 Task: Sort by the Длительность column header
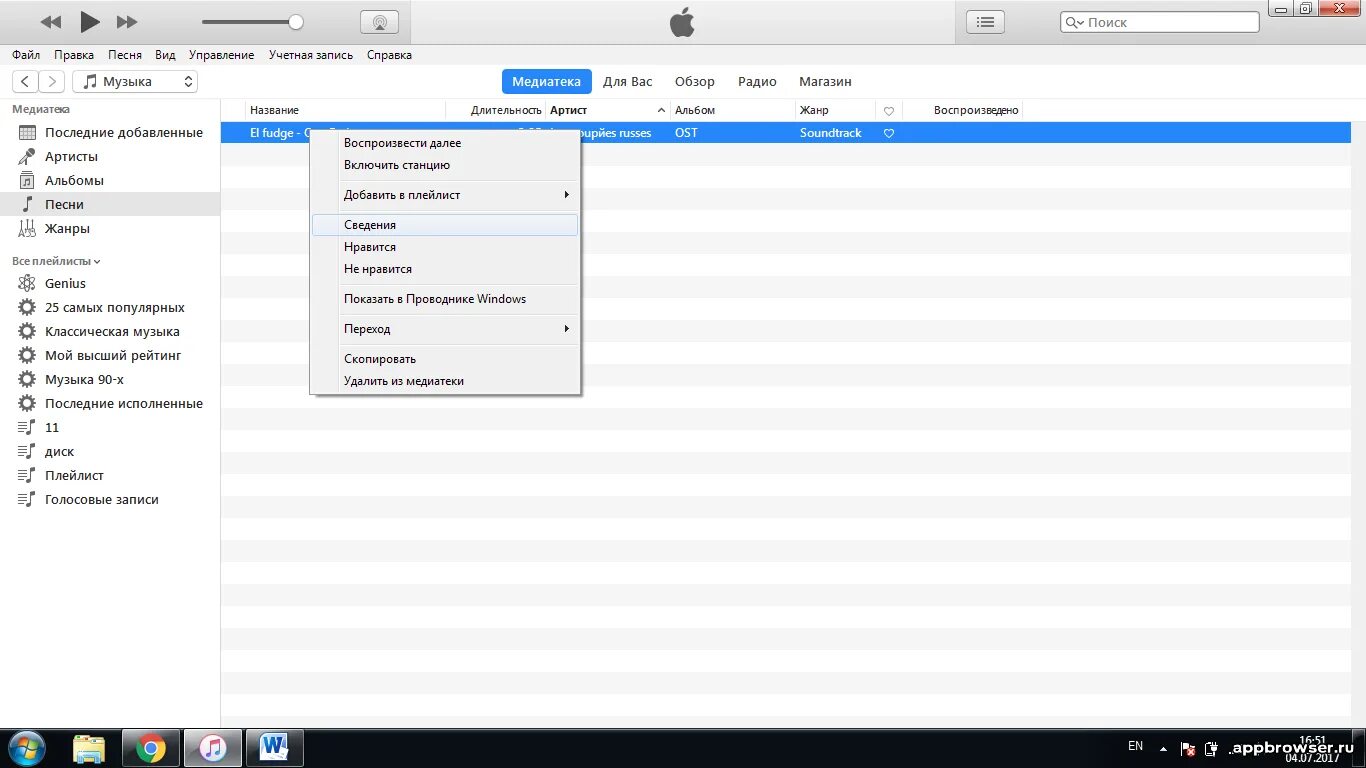(x=496, y=110)
